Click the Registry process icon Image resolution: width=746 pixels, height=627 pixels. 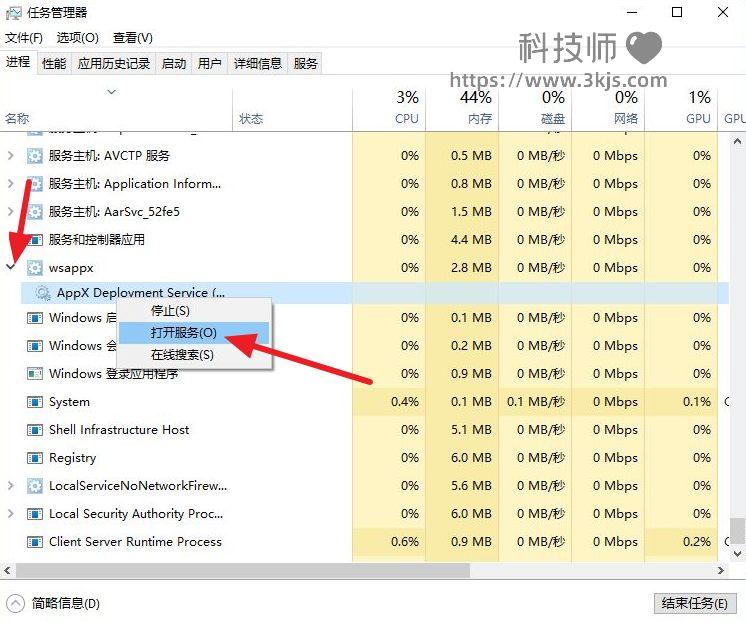35,459
